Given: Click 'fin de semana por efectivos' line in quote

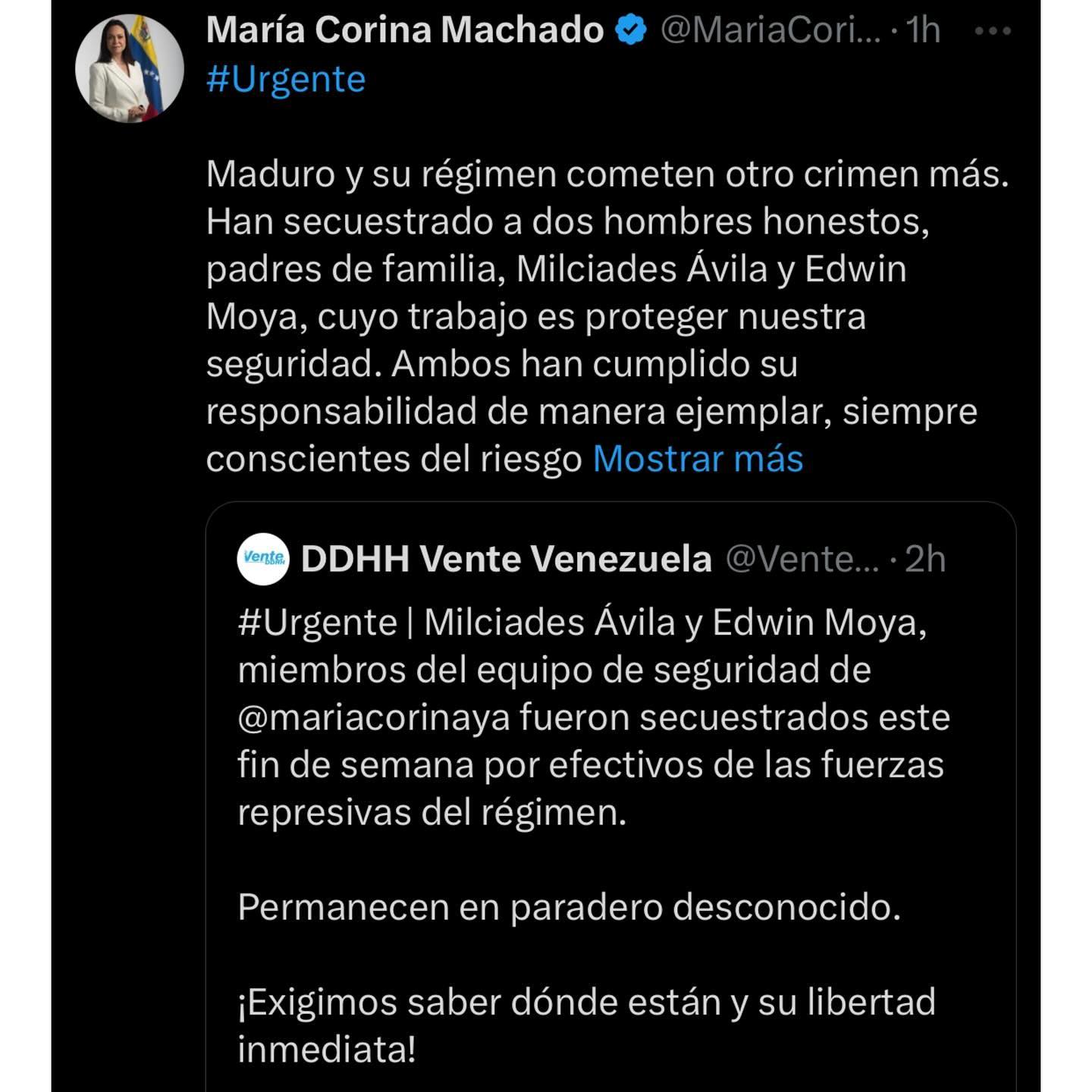Looking at the screenshot, I should click(x=591, y=764).
